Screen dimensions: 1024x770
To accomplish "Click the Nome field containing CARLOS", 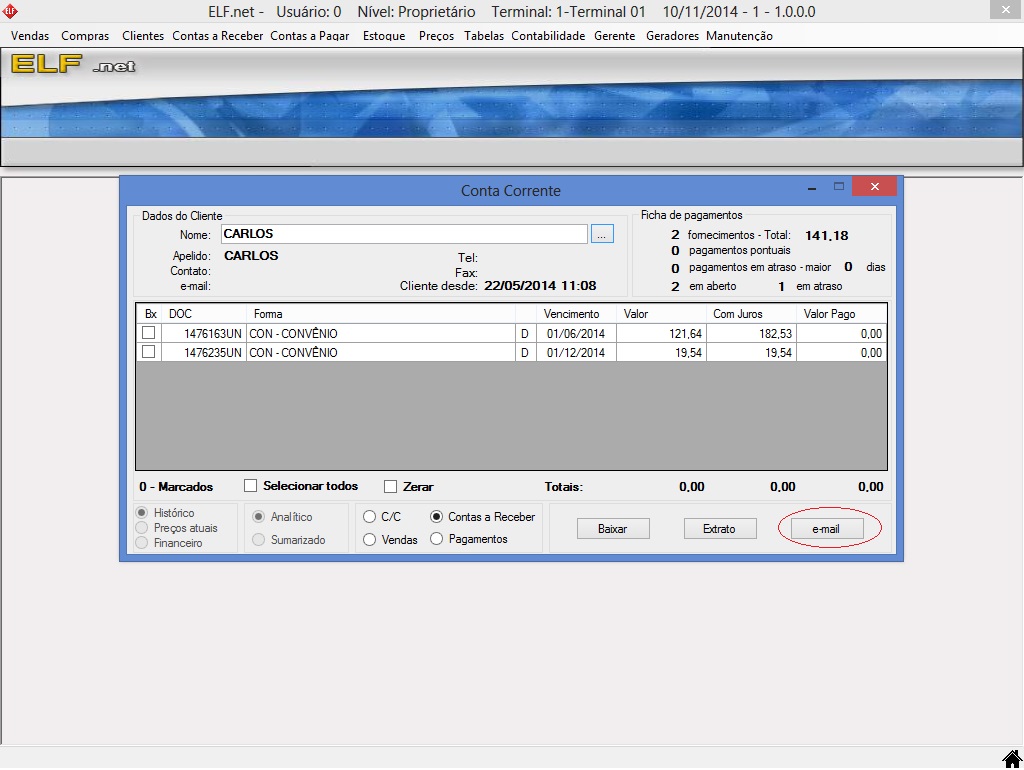I will pos(404,234).
